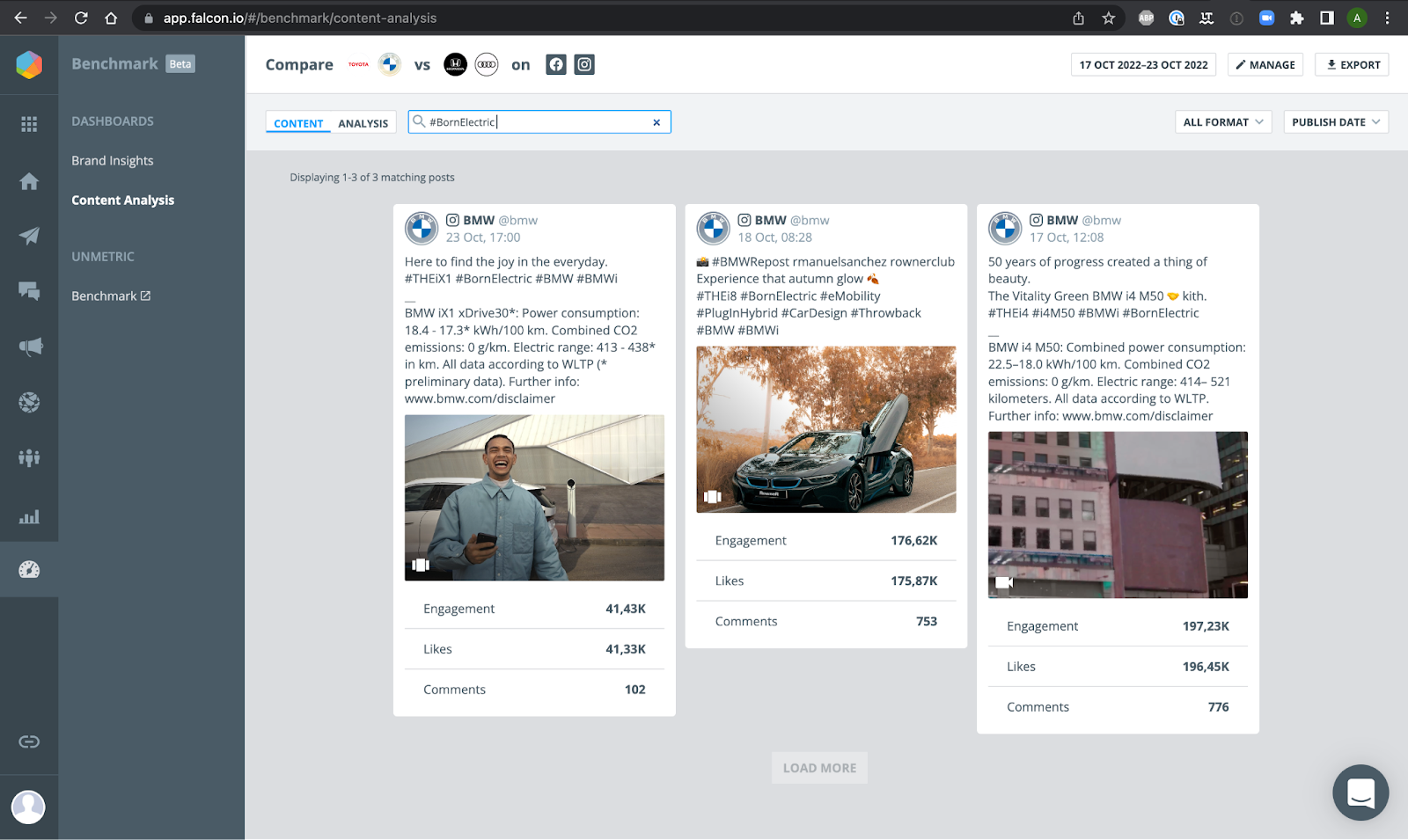Image resolution: width=1408 pixels, height=840 pixels.
Task: Open Brand Insights dashboard
Action: click(113, 160)
